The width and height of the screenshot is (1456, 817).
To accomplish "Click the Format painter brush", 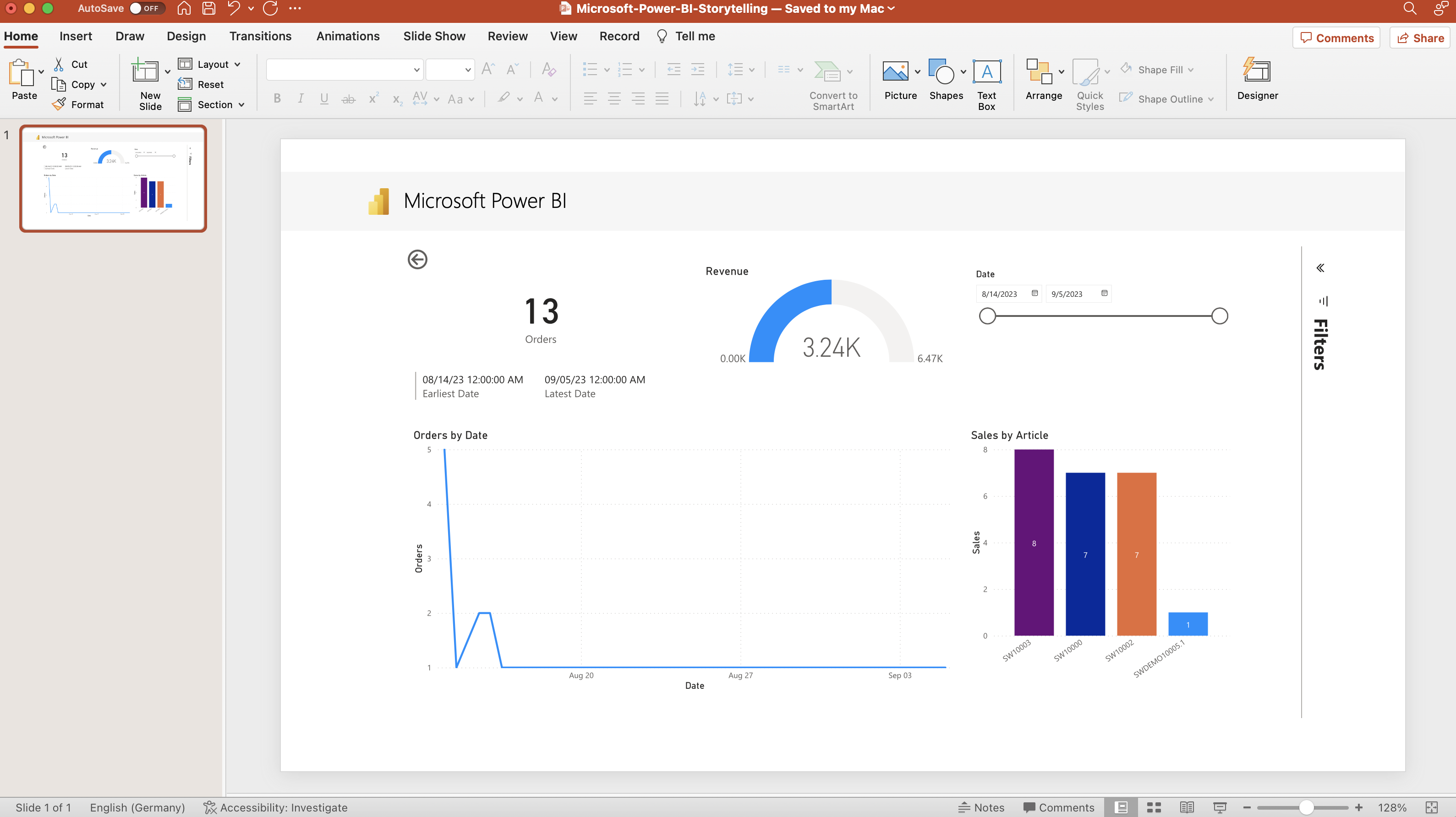I will click(59, 104).
